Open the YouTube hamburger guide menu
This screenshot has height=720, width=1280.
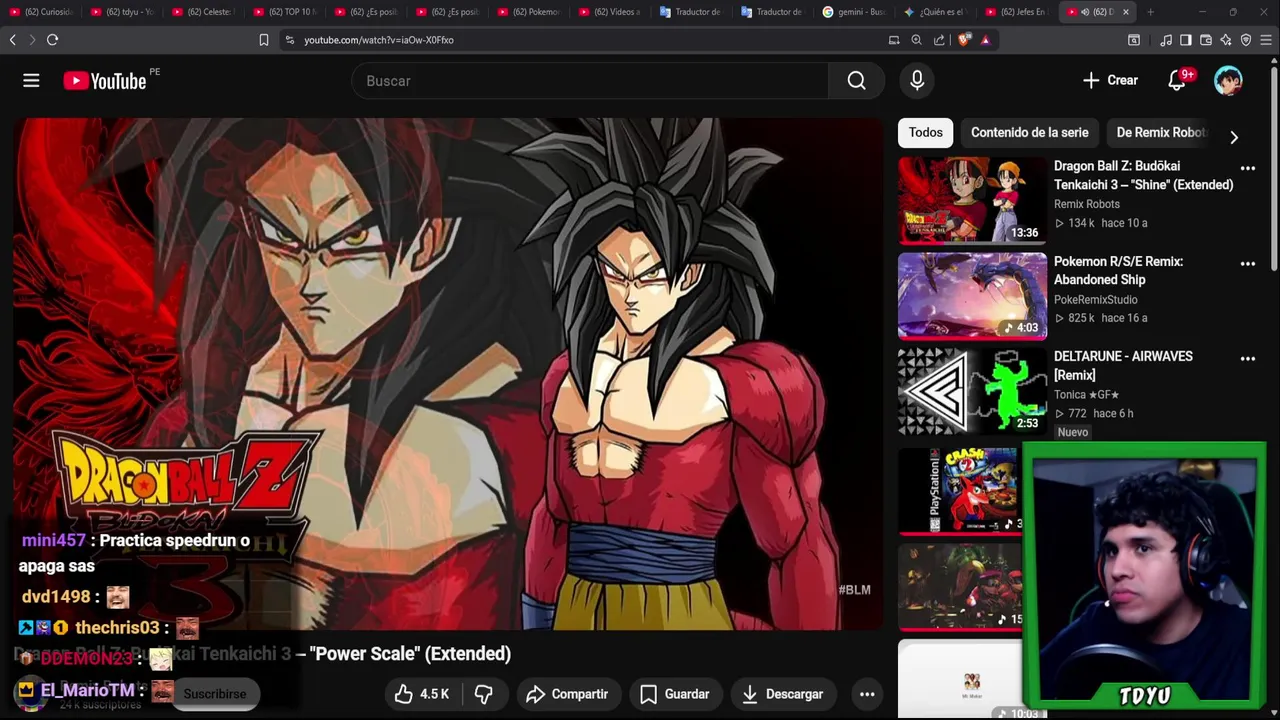31,81
